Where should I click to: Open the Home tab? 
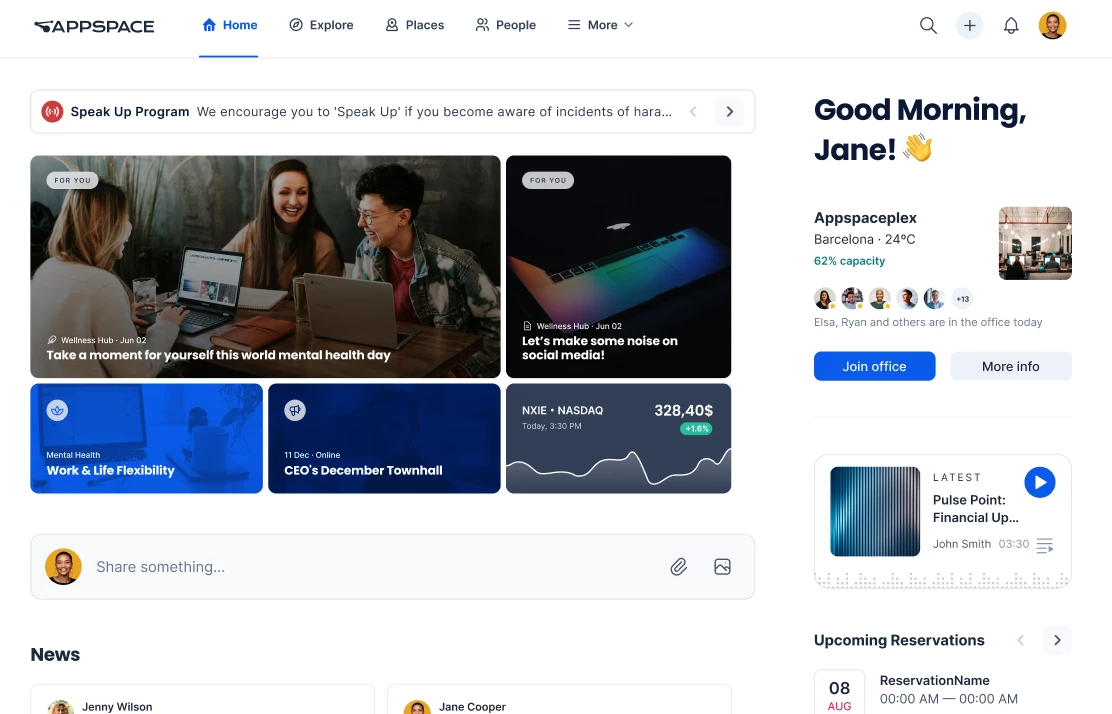click(229, 25)
